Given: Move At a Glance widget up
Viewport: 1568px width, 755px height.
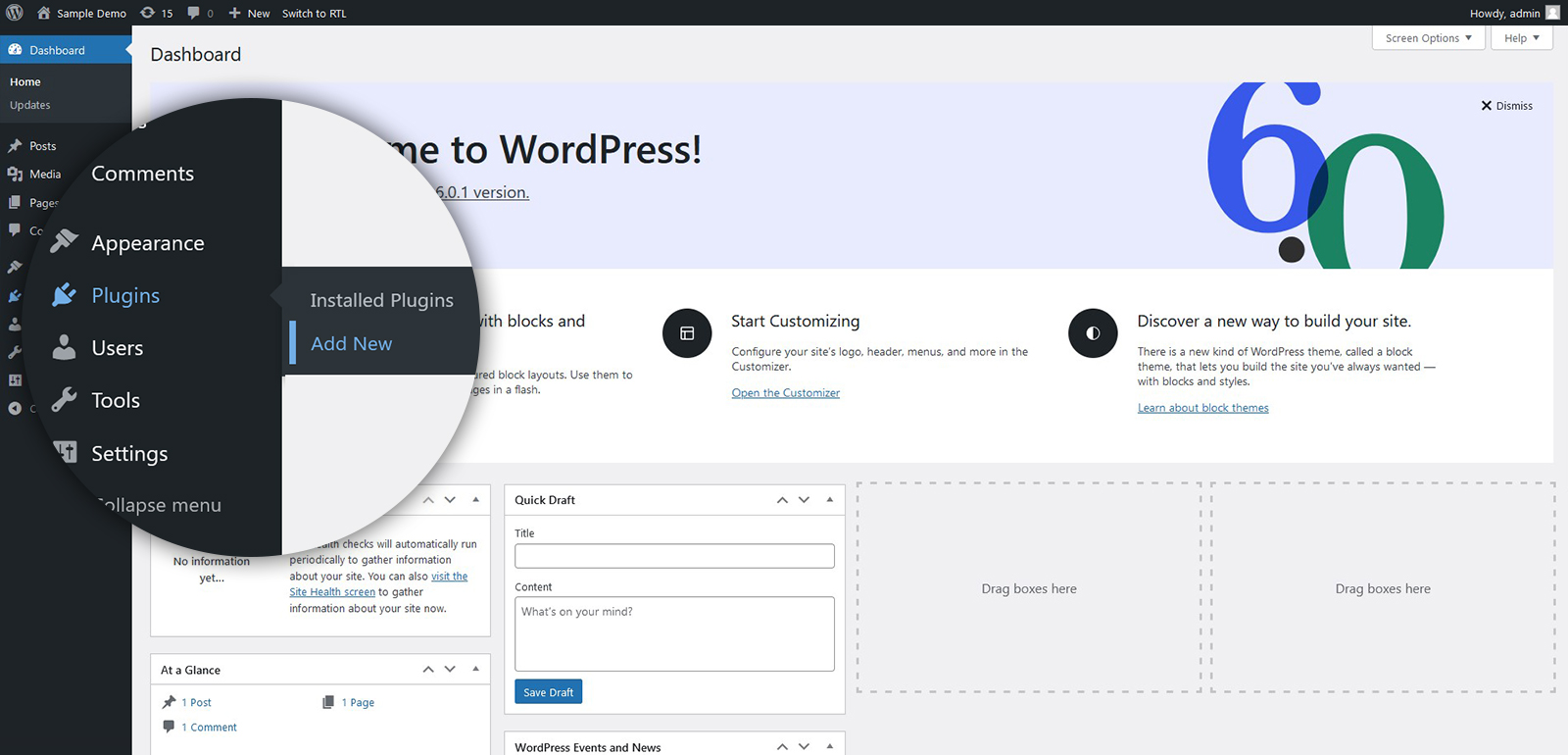Looking at the screenshot, I should [x=428, y=670].
